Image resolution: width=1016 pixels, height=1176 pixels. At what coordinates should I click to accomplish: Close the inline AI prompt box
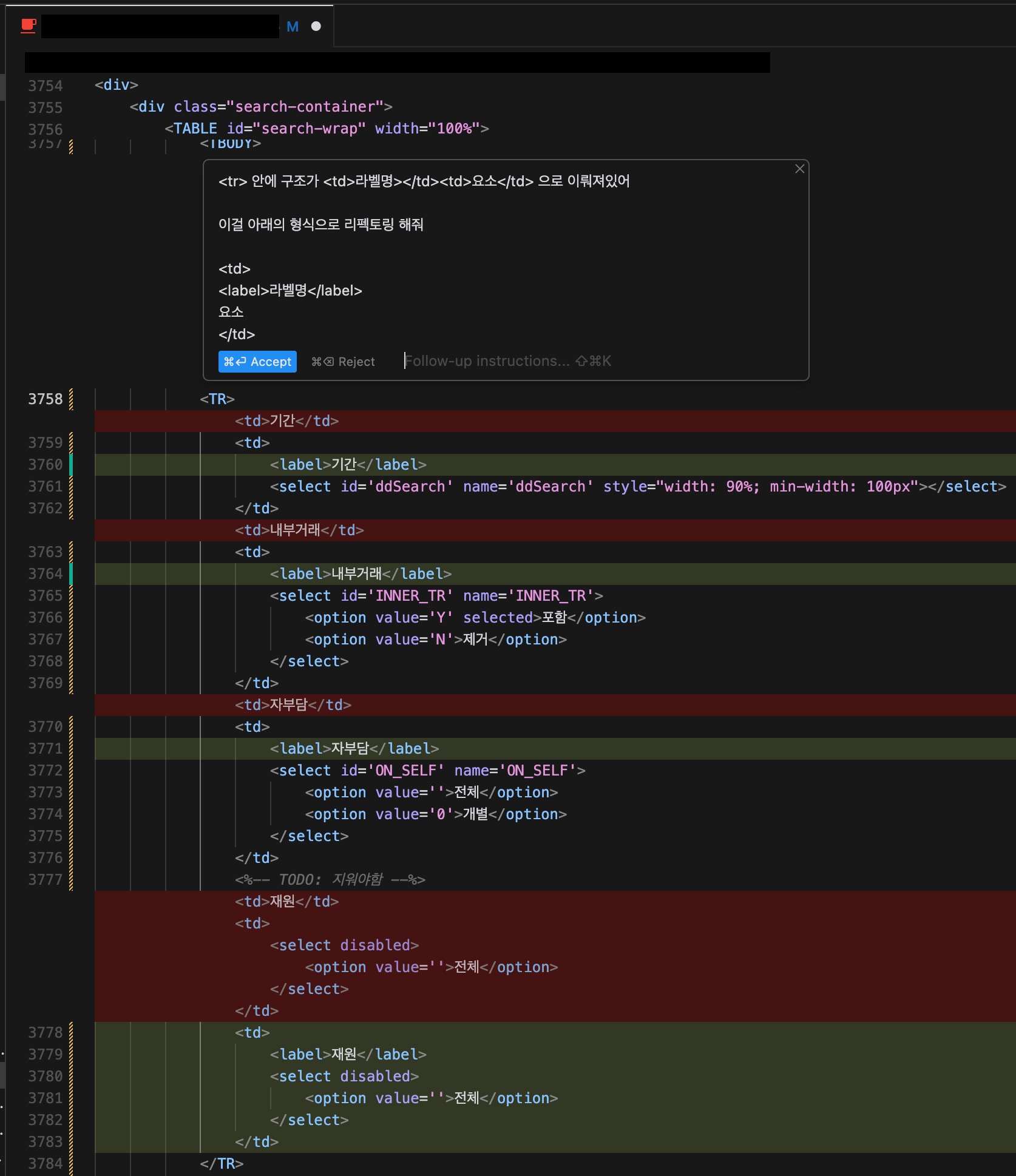pos(799,169)
